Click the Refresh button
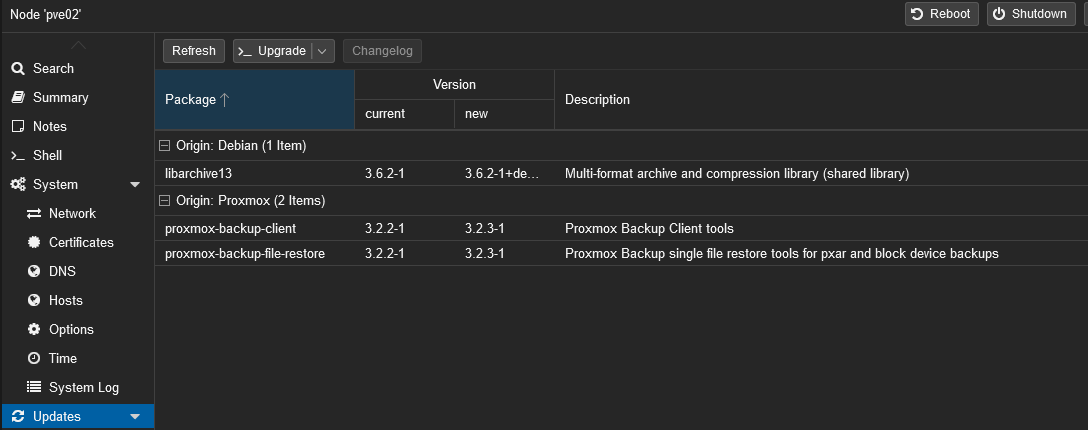 pyautogui.click(x=194, y=51)
